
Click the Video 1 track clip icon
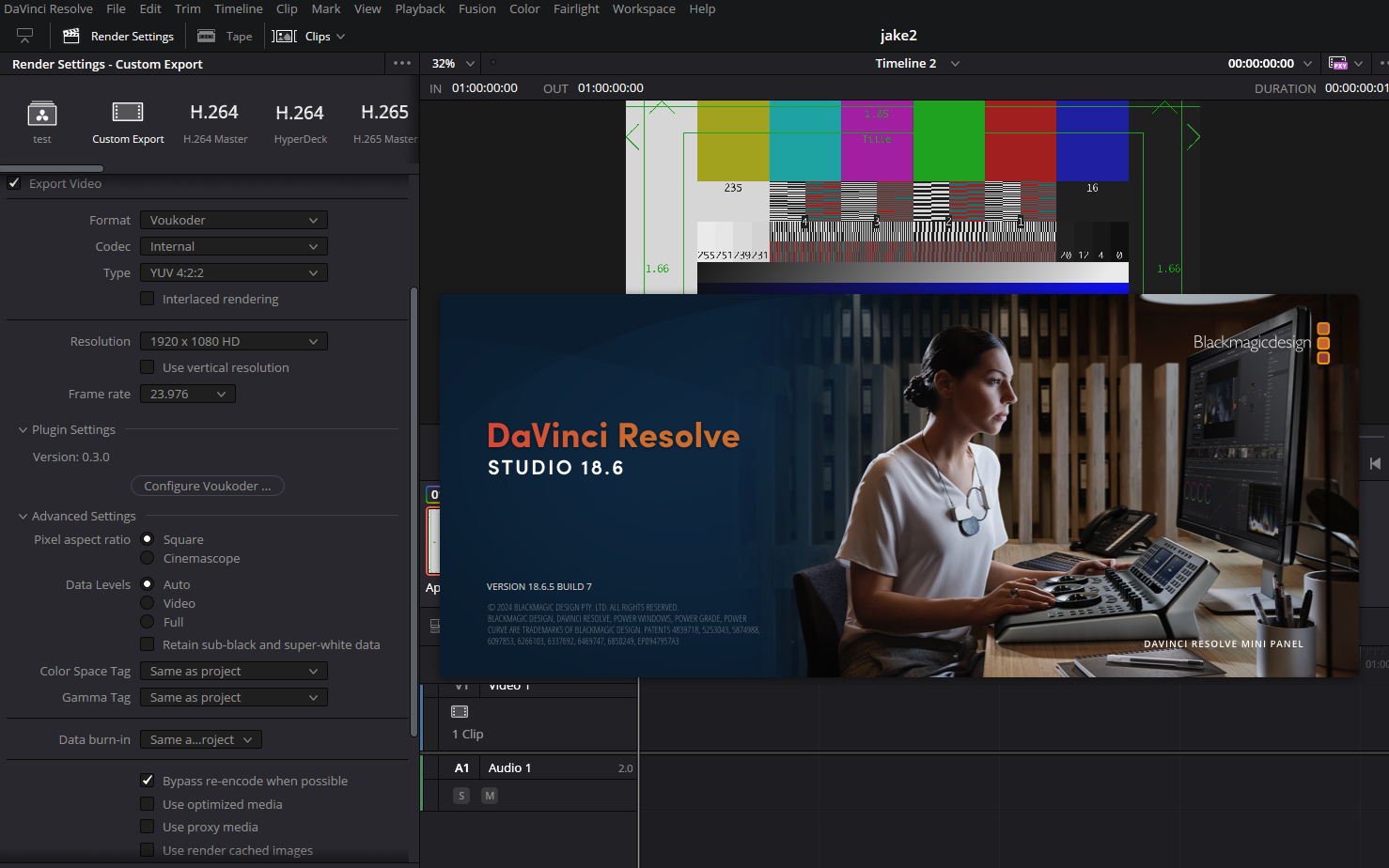coord(460,711)
